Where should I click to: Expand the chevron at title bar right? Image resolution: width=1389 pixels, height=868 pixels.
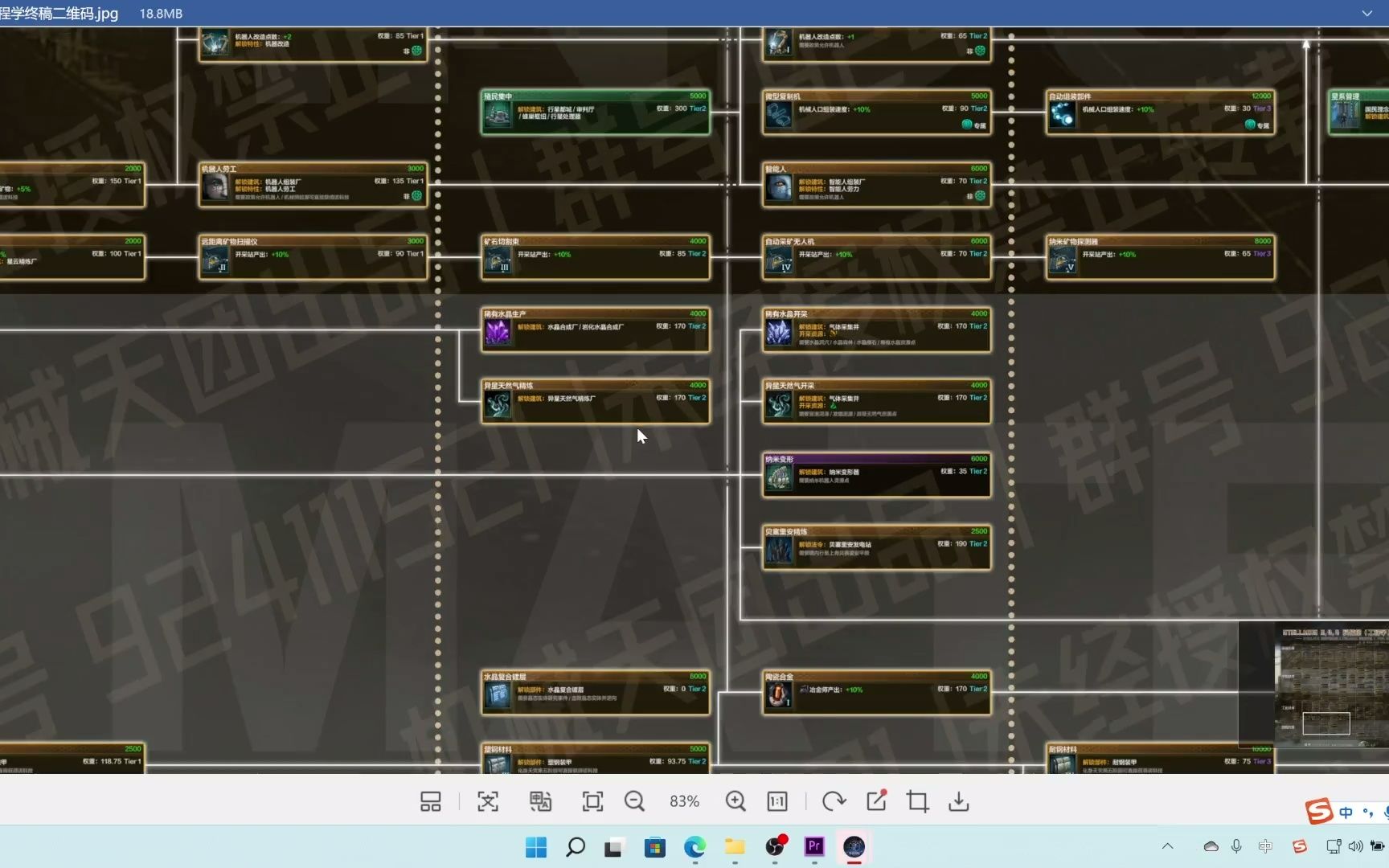1366,14
